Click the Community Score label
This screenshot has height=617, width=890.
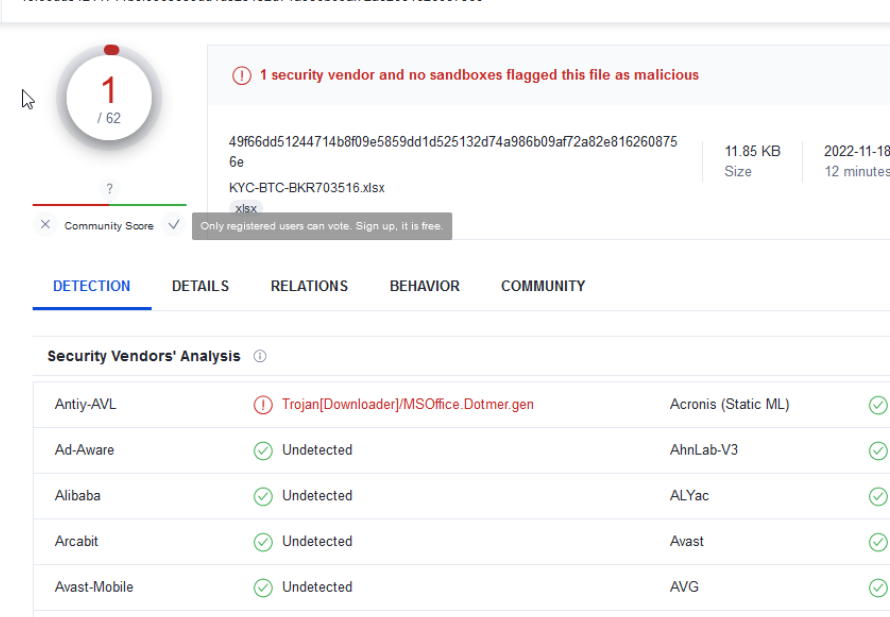point(109,226)
